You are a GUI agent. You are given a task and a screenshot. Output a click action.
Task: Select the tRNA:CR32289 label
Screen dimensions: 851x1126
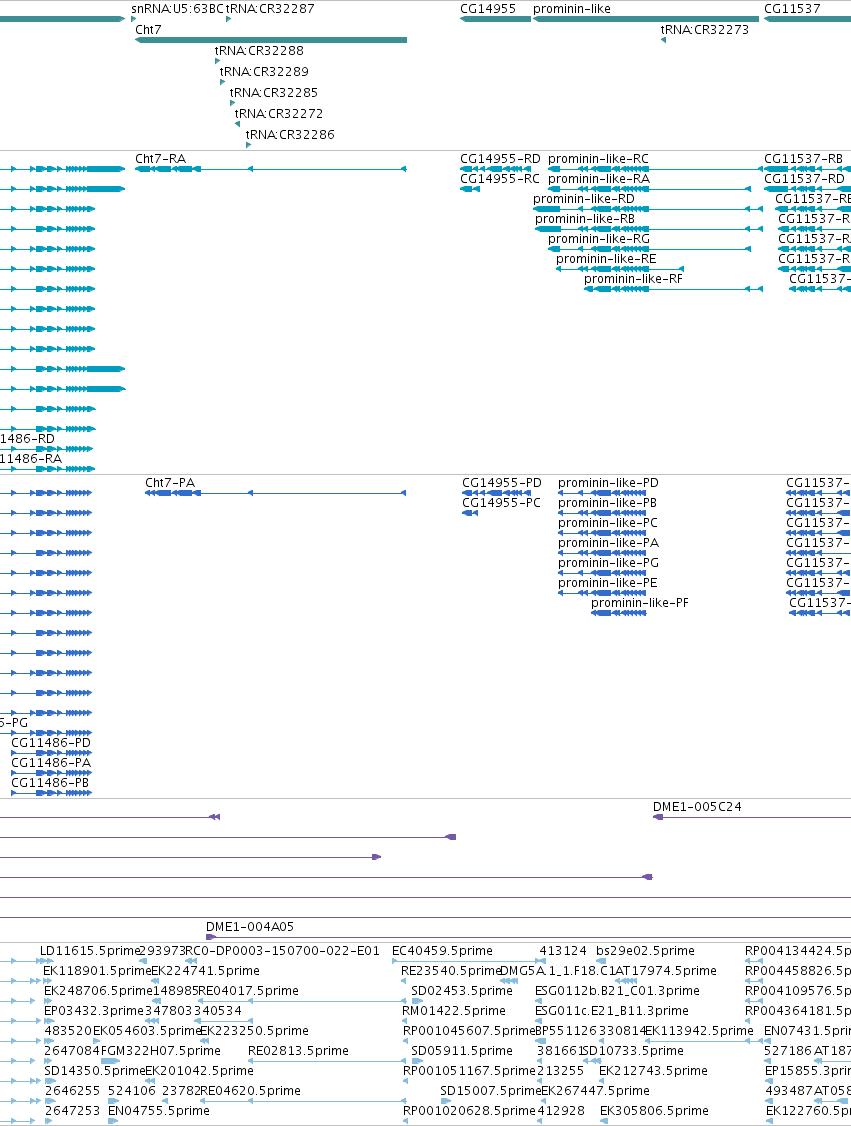tap(264, 71)
